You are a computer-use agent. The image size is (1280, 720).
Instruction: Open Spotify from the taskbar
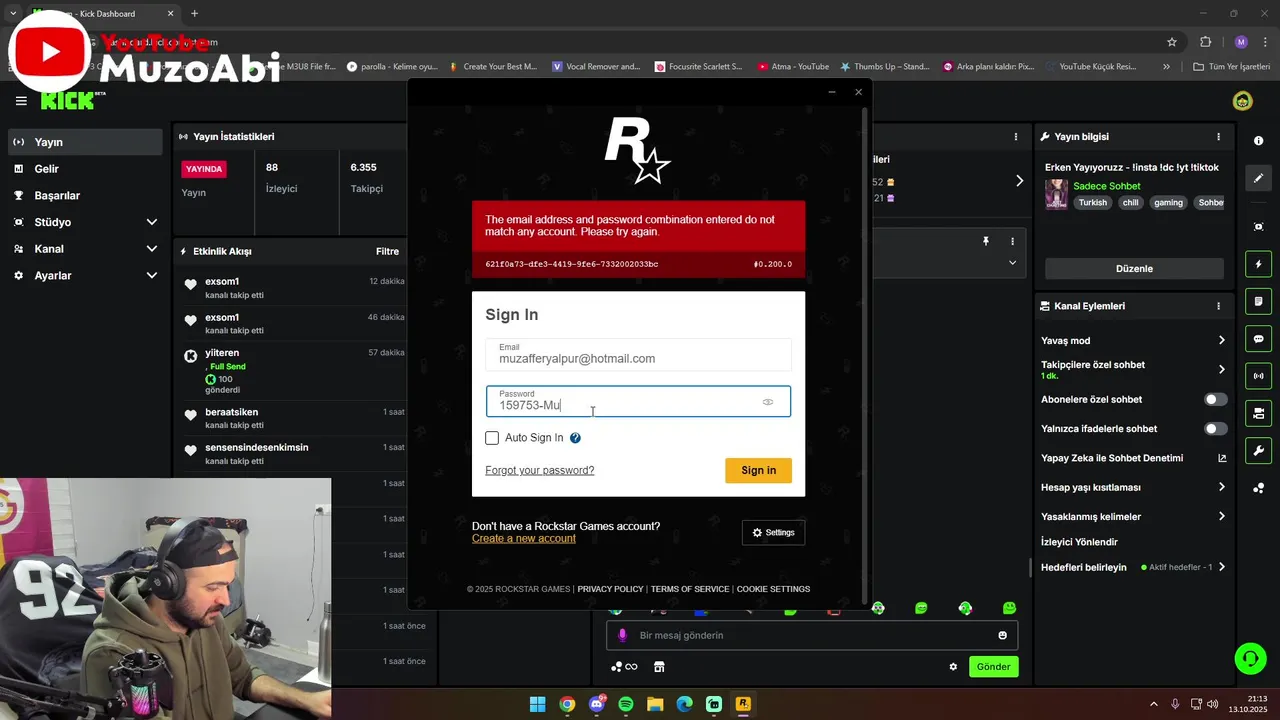[x=626, y=704]
